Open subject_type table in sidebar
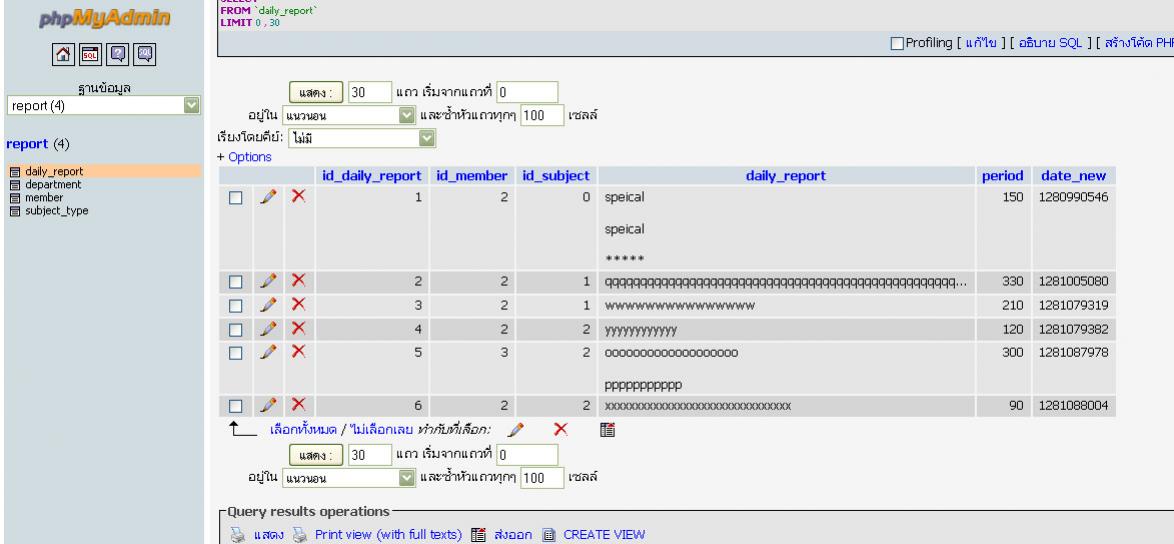Viewport: 1174px width, 544px height. pyautogui.click(x=57, y=211)
